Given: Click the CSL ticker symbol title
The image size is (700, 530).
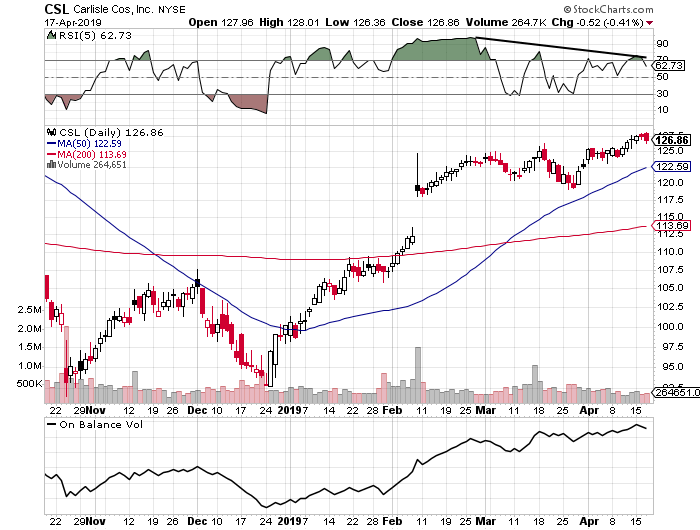Looking at the screenshot, I should coord(57,9).
